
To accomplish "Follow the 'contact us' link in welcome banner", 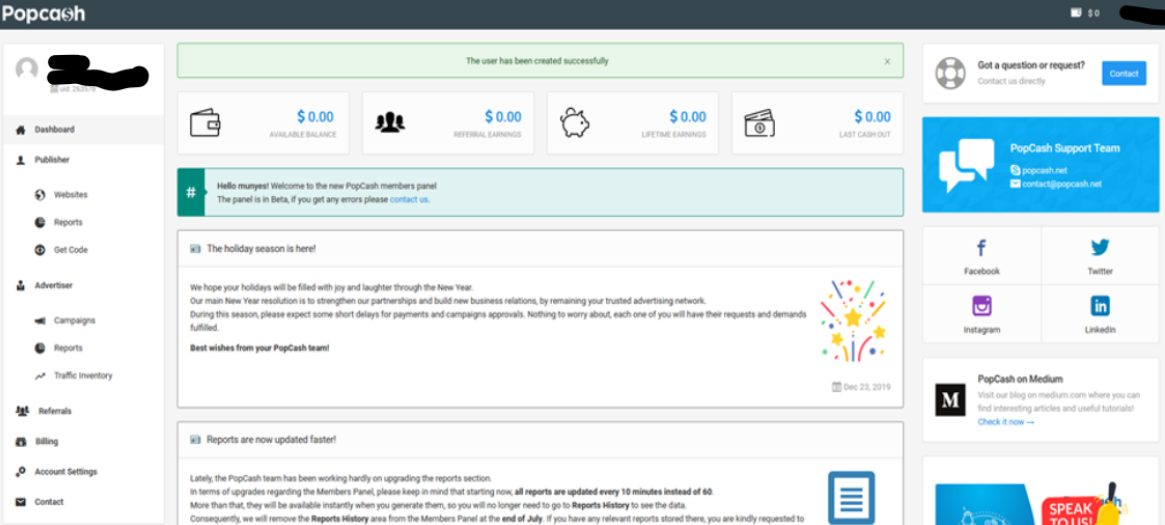I will click(x=409, y=199).
